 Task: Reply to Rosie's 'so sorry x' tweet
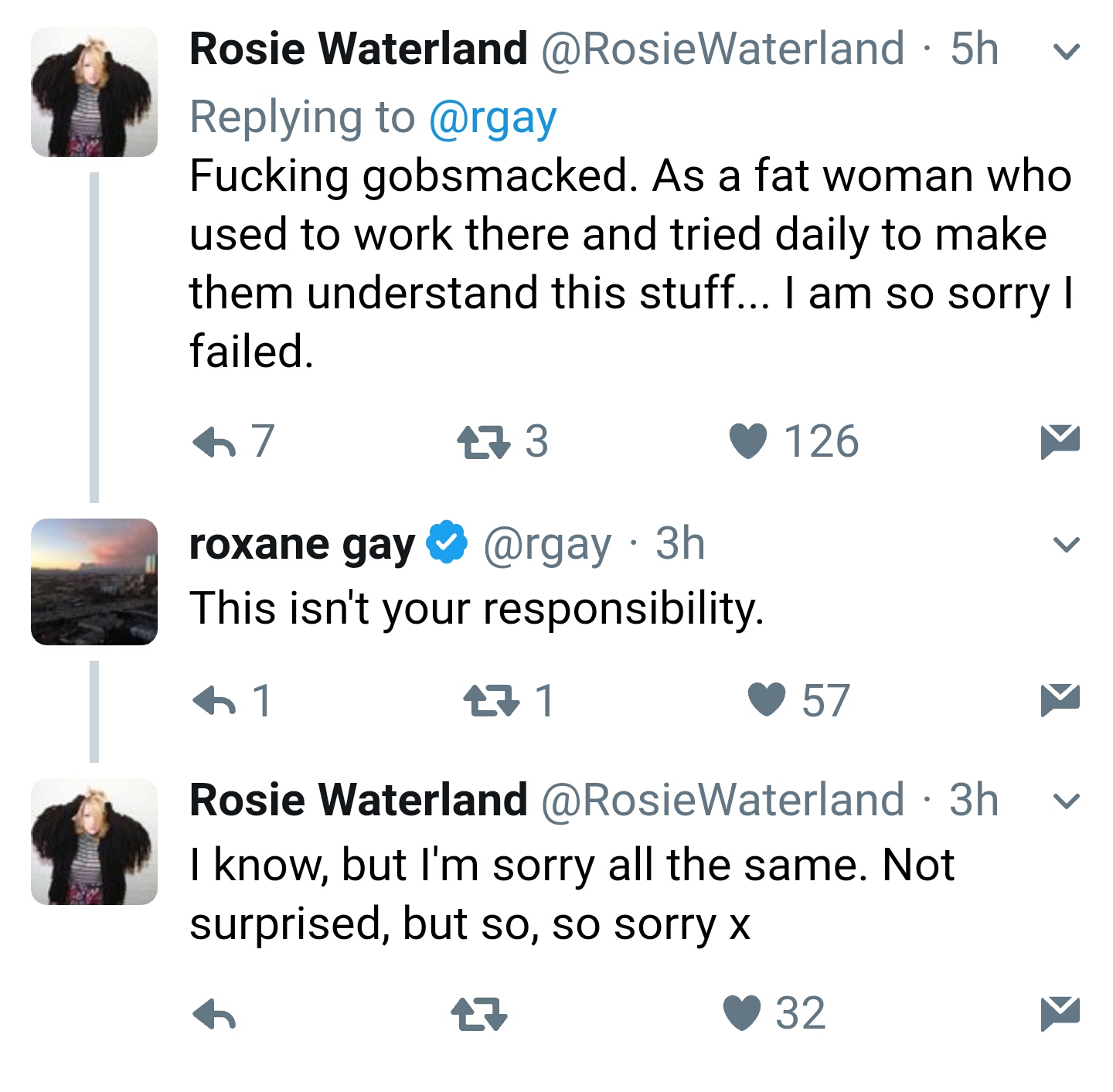coord(214,1014)
